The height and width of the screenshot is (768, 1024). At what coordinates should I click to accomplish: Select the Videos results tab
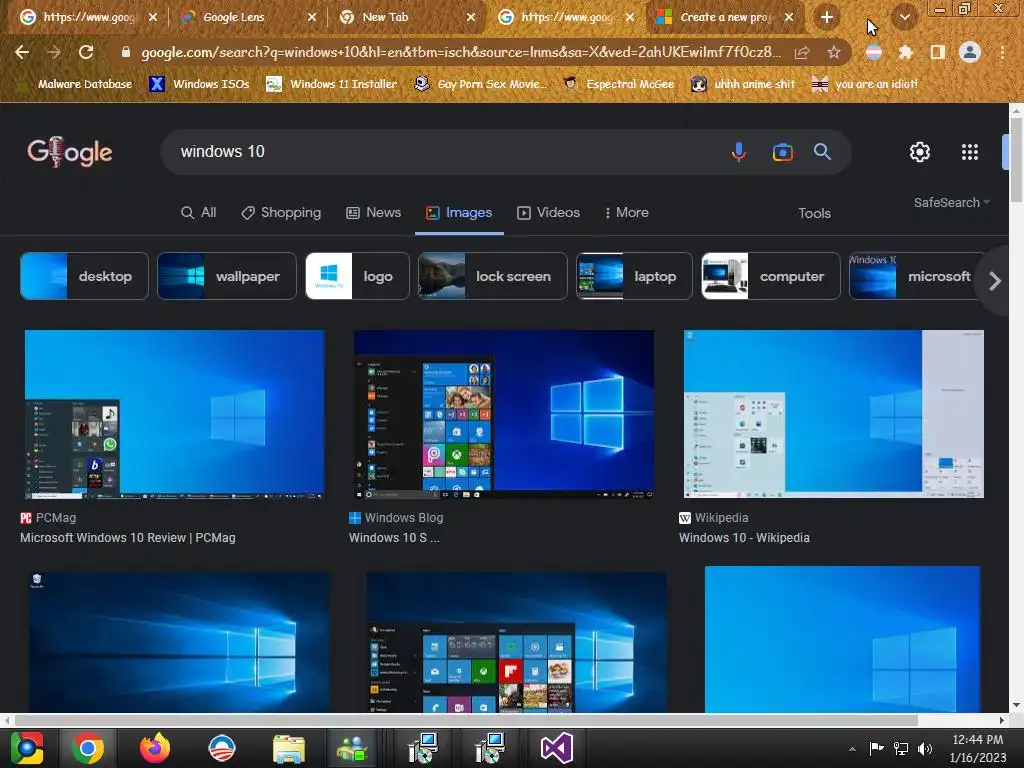point(549,213)
